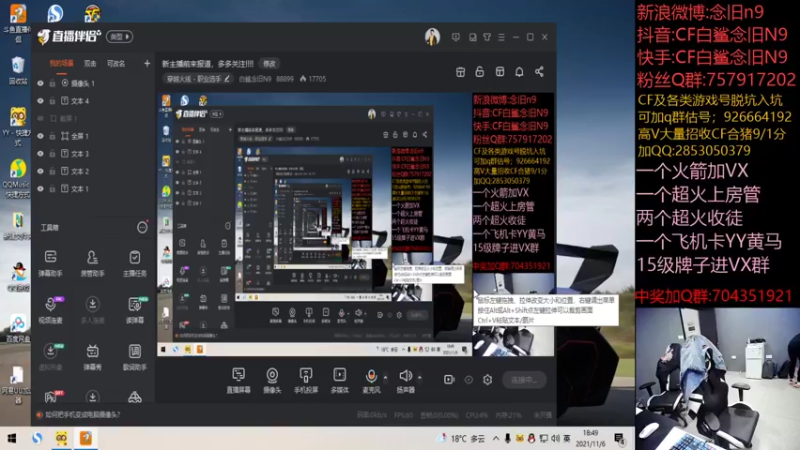
Task: Open 回收站 Recycle Bin desktop icon
Action: 17,70
